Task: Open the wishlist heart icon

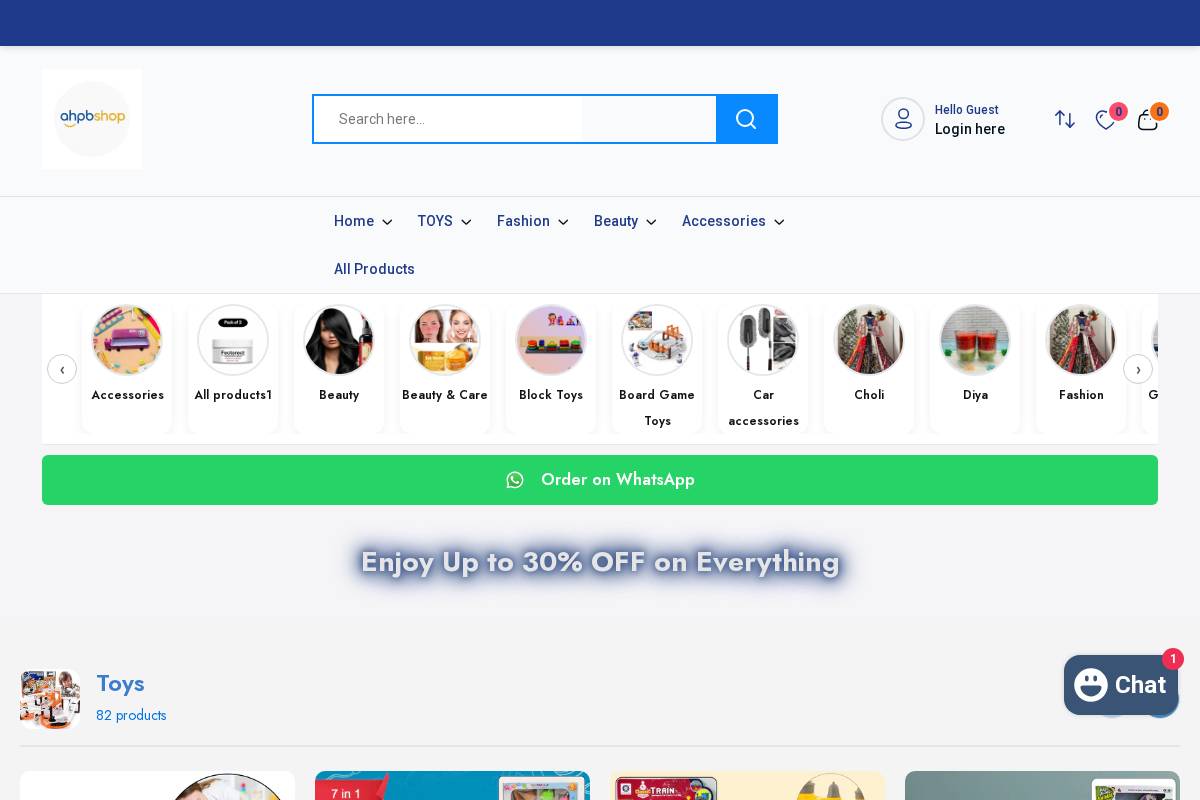Action: coord(1106,120)
